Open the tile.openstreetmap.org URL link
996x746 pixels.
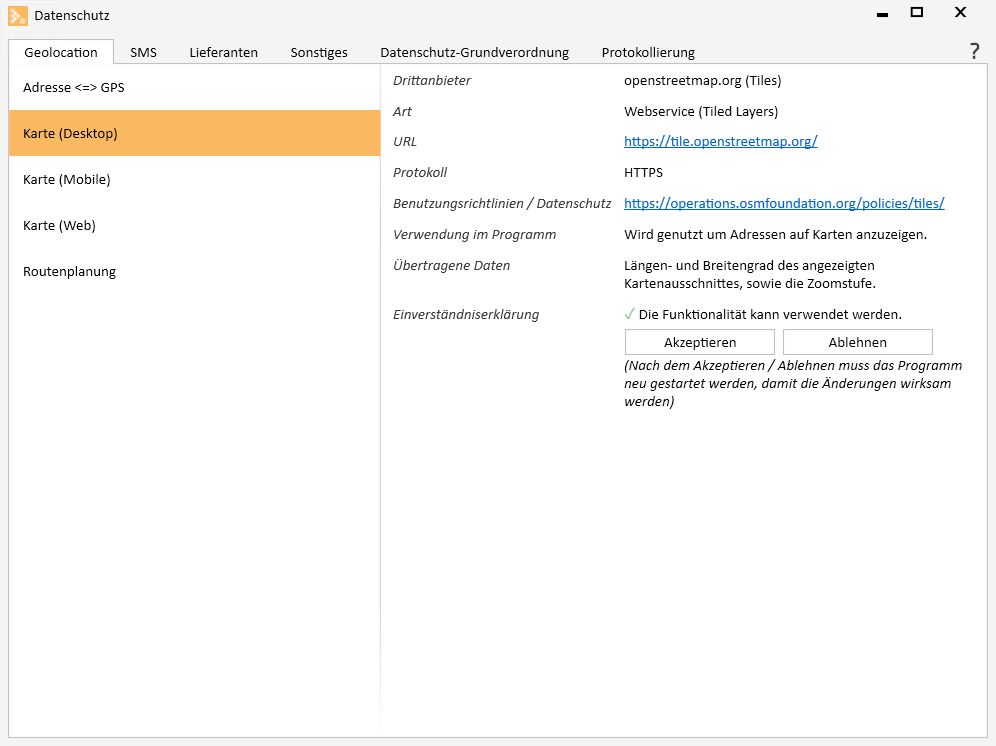pyautogui.click(x=720, y=141)
